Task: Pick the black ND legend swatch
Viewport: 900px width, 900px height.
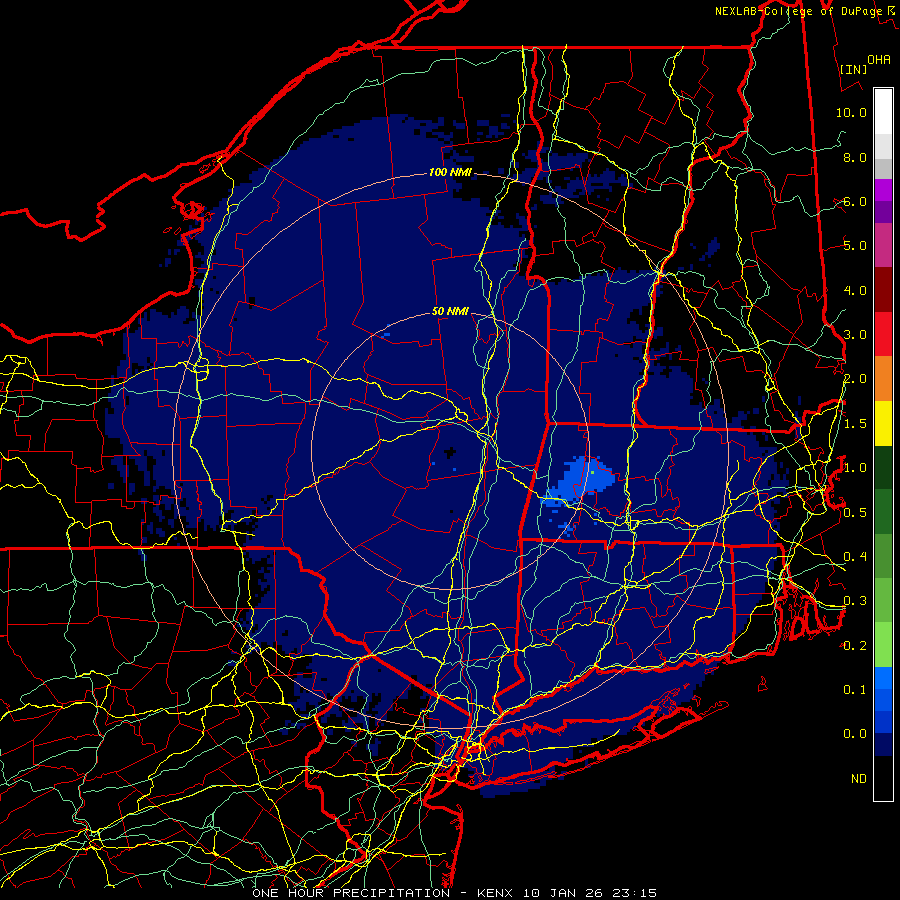Action: 883,778
